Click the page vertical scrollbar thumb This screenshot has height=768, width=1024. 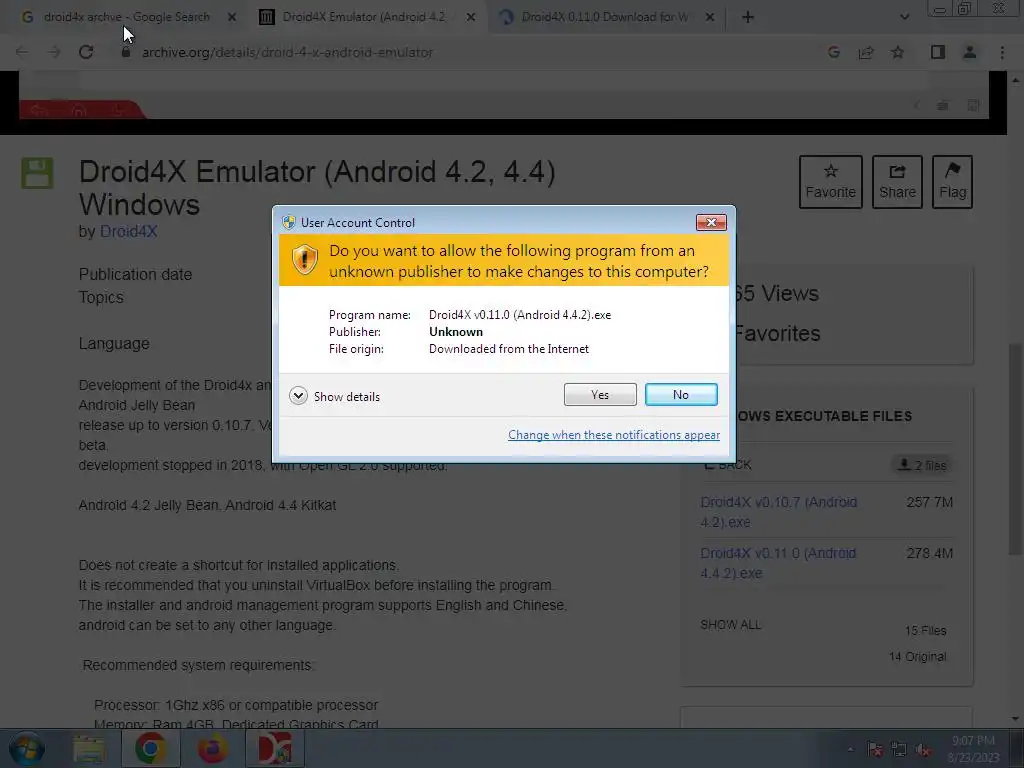coord(1015,449)
